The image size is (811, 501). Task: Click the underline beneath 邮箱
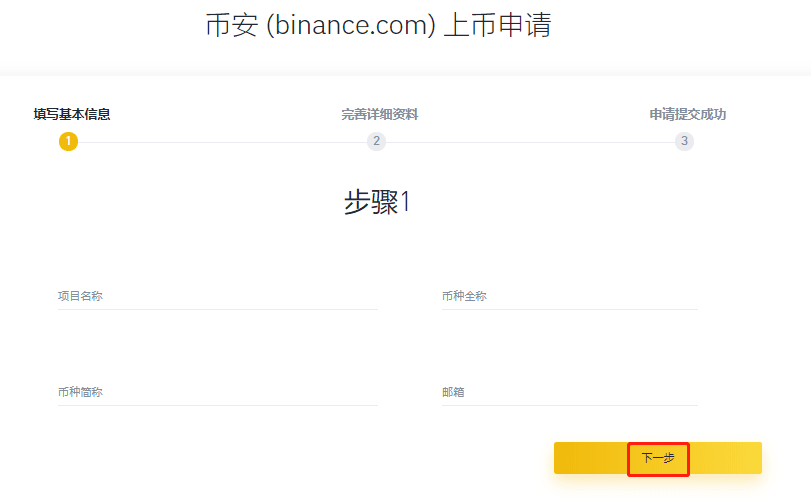pos(570,405)
